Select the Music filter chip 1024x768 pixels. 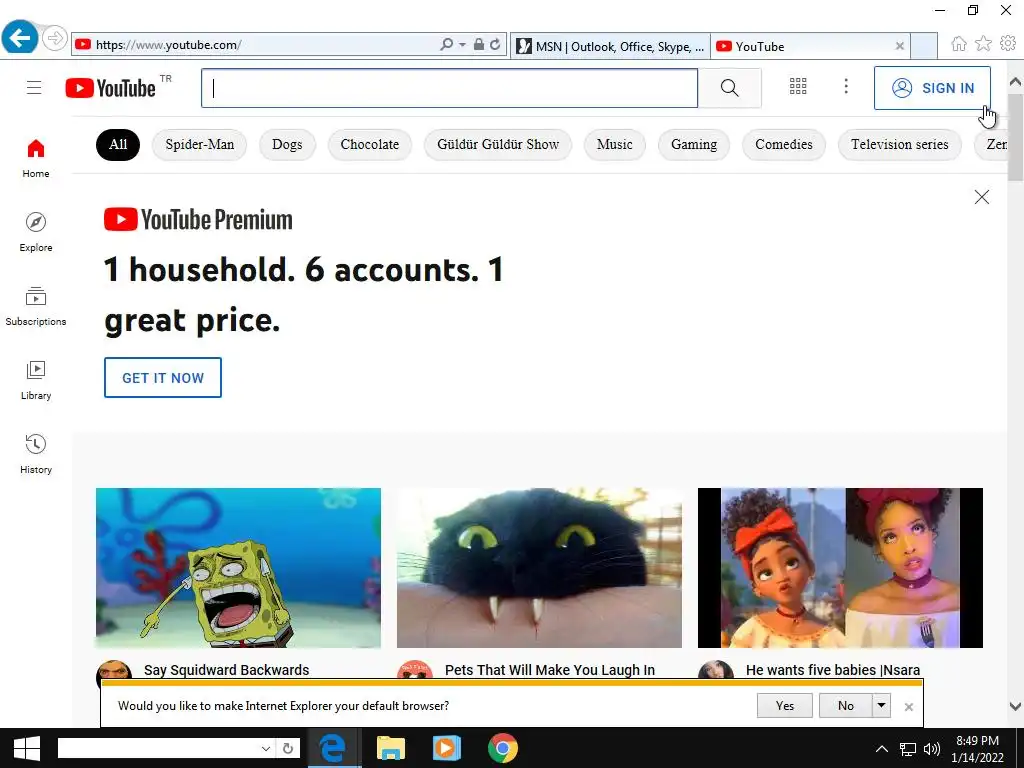click(x=615, y=144)
